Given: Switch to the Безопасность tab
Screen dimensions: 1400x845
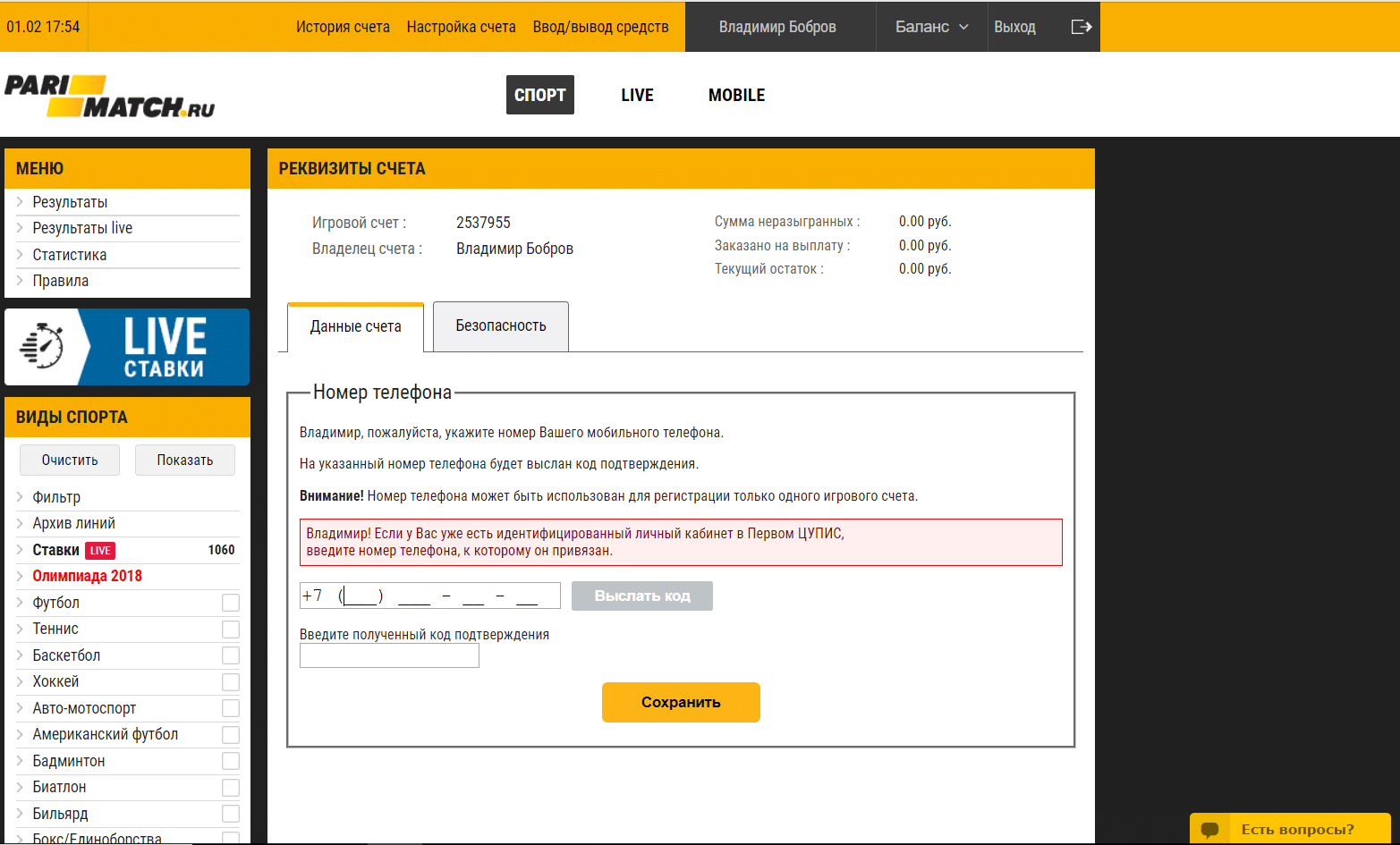Looking at the screenshot, I should pos(500,326).
